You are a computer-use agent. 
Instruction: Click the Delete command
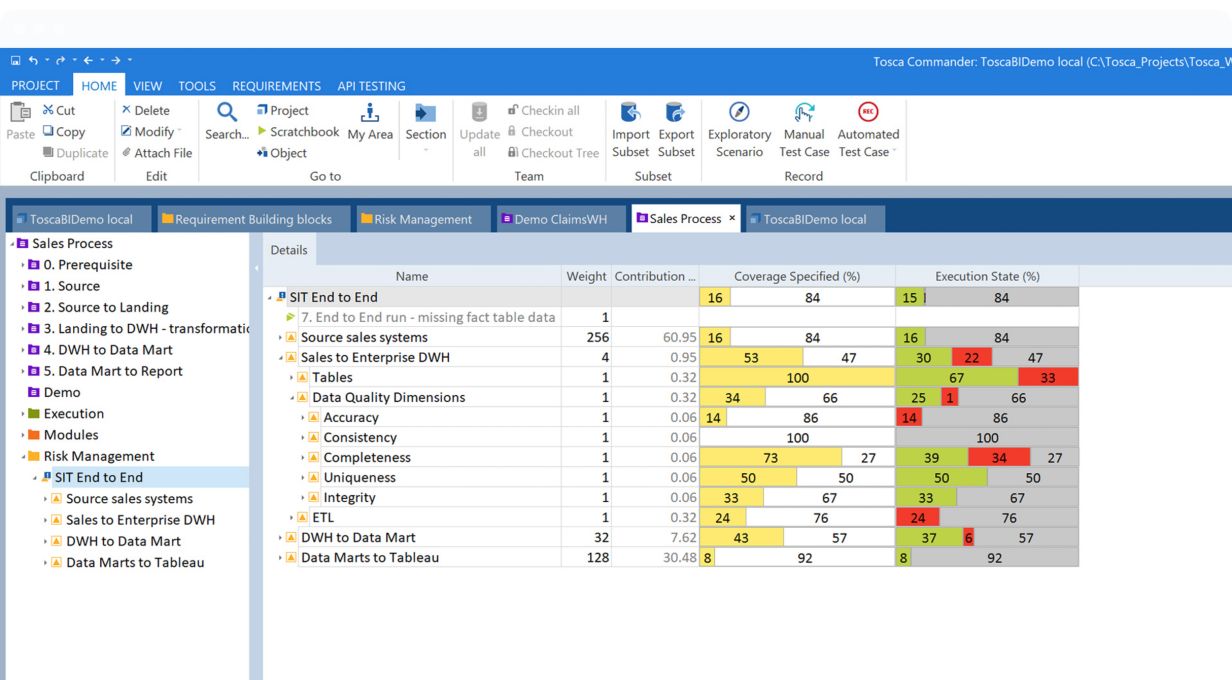click(145, 110)
